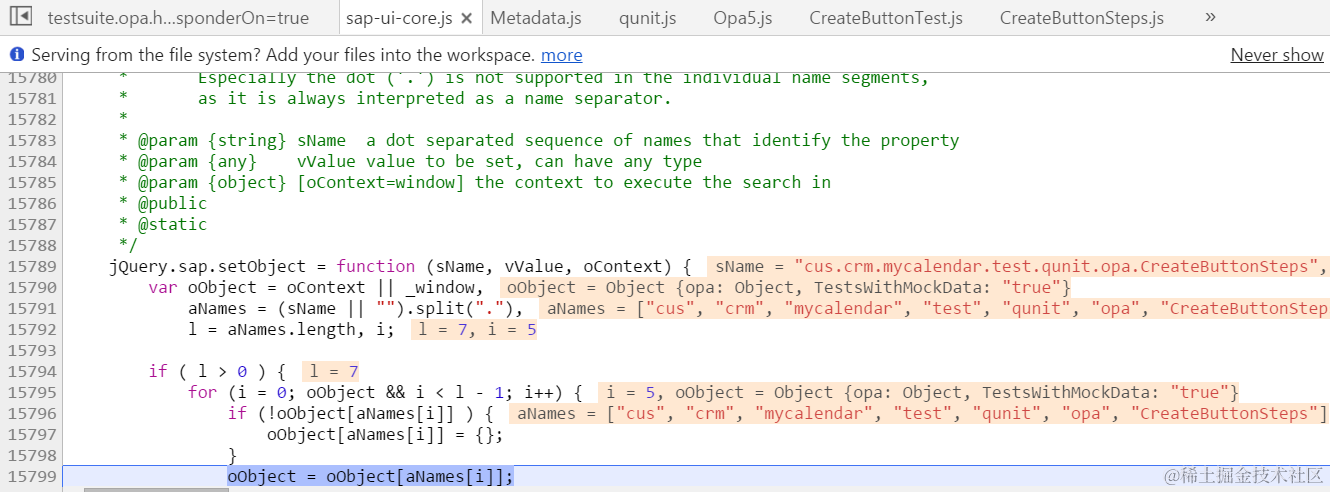Click line number 15799 in the gutter
This screenshot has height=492, width=1330.
pyautogui.click(x=32, y=476)
